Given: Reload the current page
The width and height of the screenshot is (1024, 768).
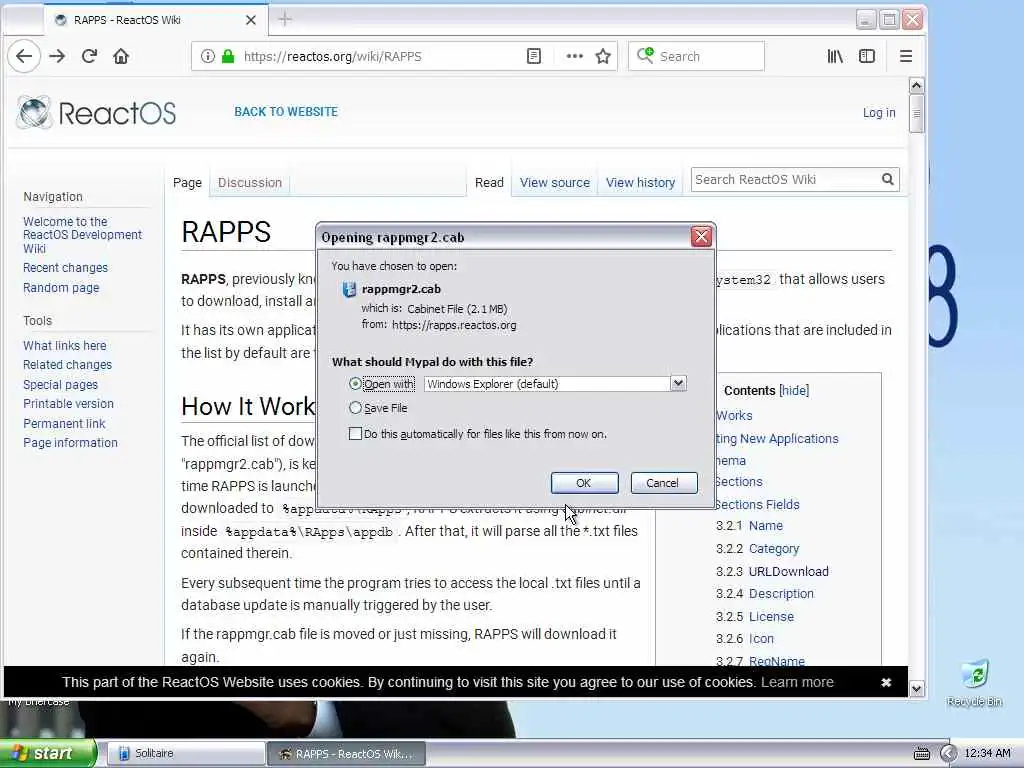Looking at the screenshot, I should point(89,56).
